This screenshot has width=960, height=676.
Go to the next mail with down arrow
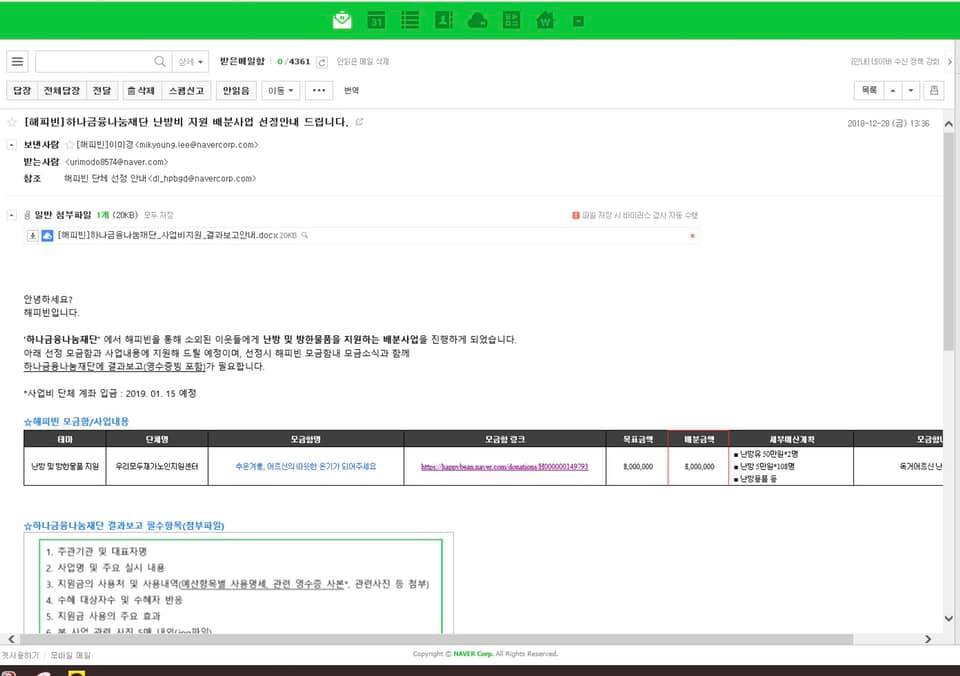[910, 91]
